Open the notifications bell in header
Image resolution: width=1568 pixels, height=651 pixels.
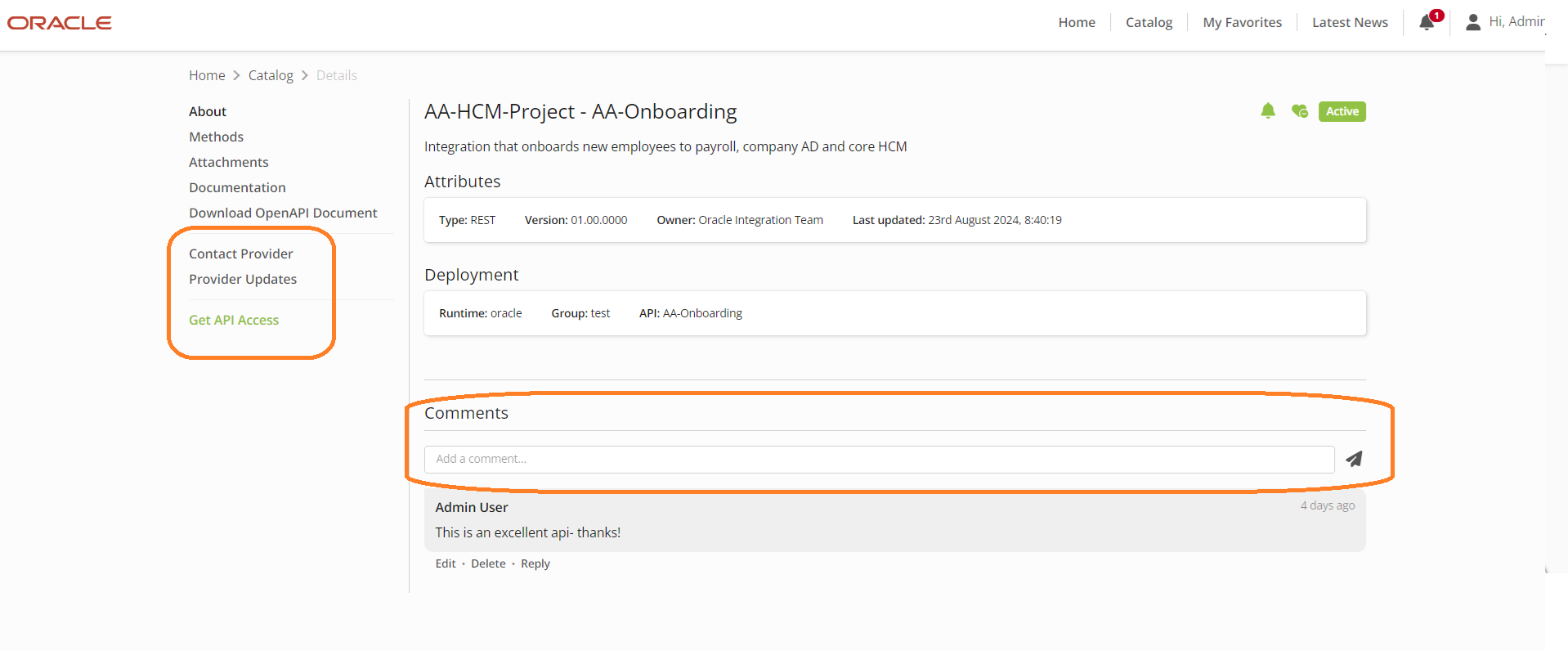(1427, 22)
